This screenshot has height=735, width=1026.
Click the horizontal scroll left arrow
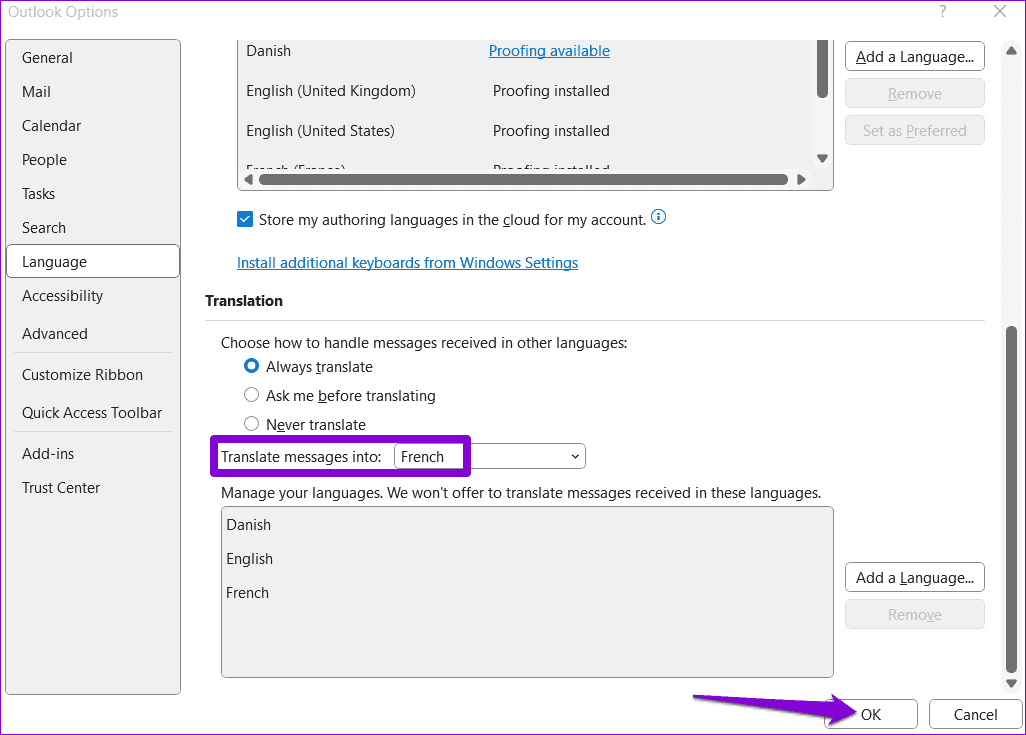coord(249,179)
